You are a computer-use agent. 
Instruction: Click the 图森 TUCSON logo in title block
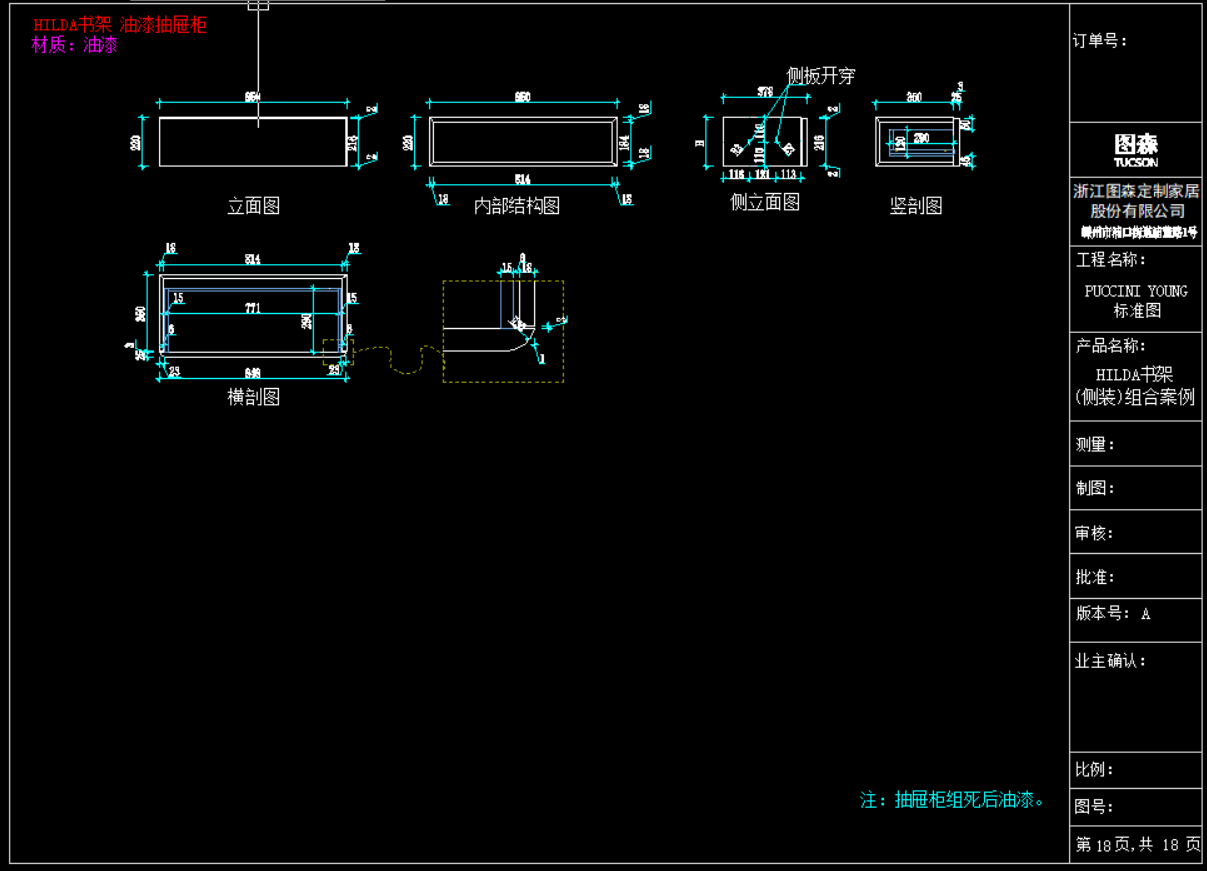point(1135,150)
